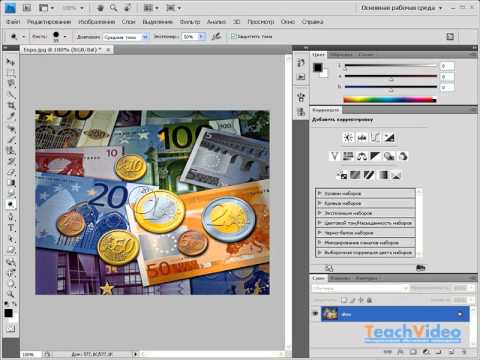Delete layer with the trash icon

tap(464, 352)
